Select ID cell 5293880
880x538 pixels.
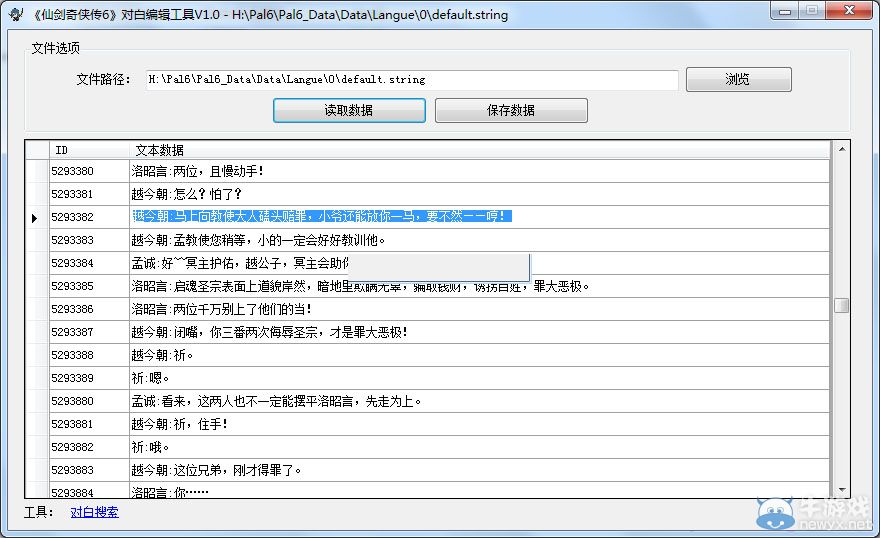[x=89, y=401]
